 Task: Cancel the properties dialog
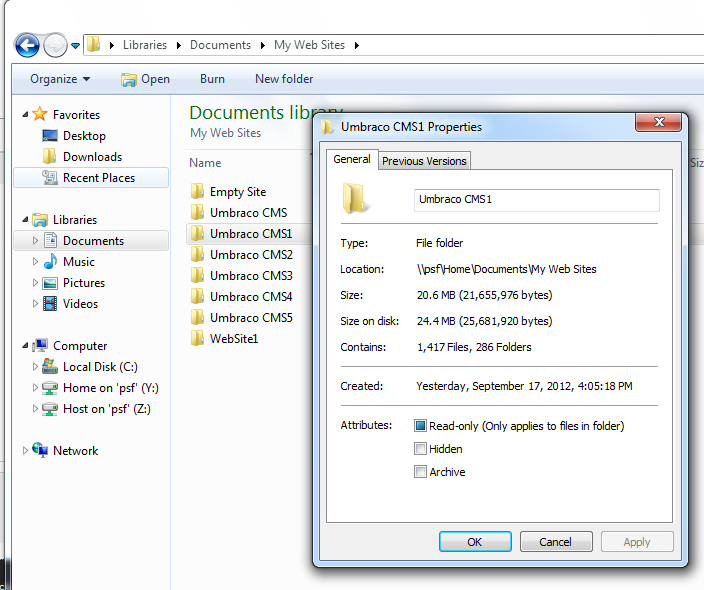556,542
